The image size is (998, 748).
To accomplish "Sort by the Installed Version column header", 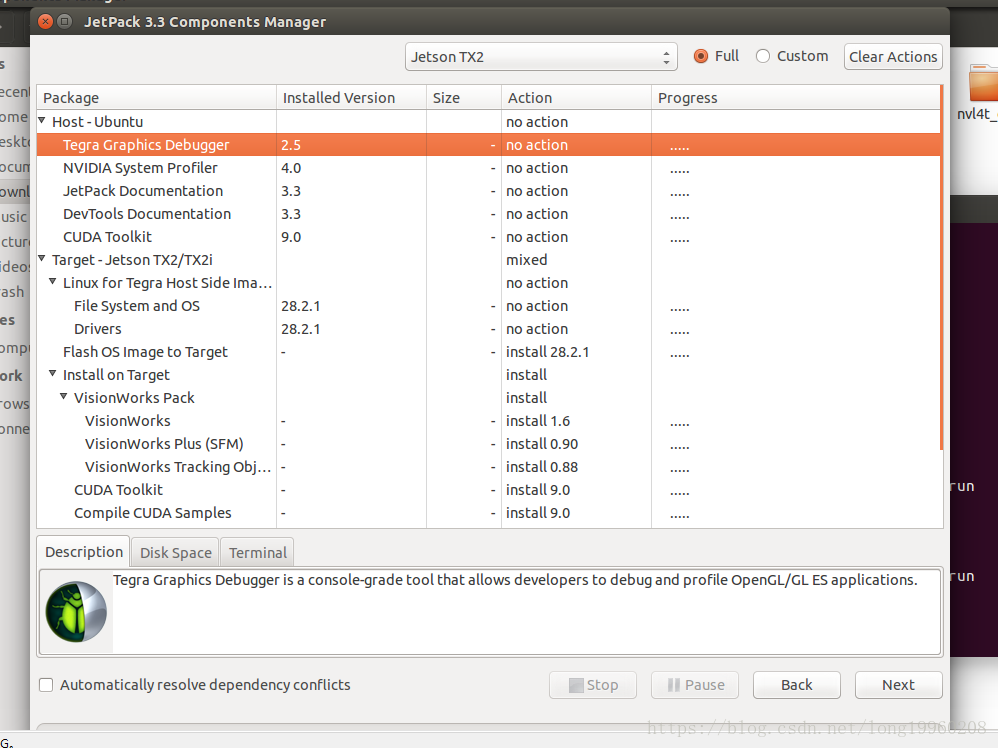I will [351, 97].
